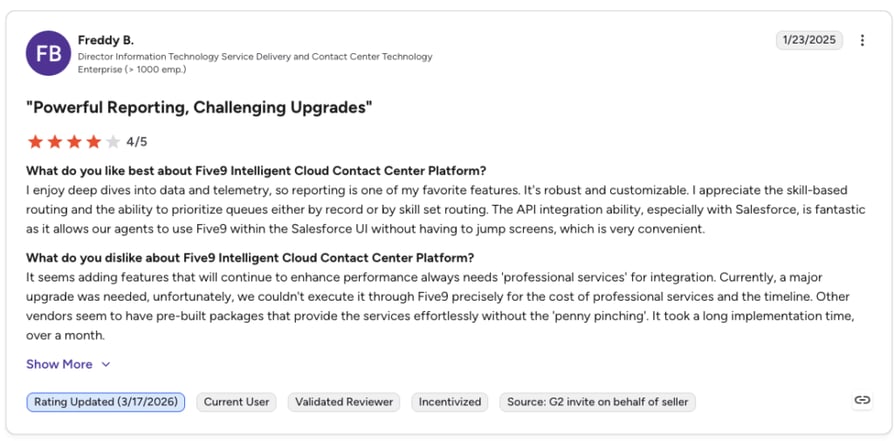Click the first rating star

click(35, 141)
